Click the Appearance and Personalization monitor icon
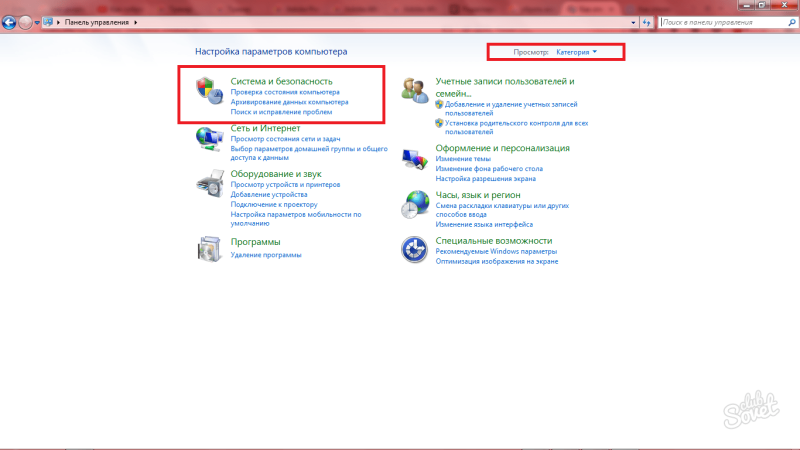This screenshot has width=800, height=450. [x=415, y=159]
